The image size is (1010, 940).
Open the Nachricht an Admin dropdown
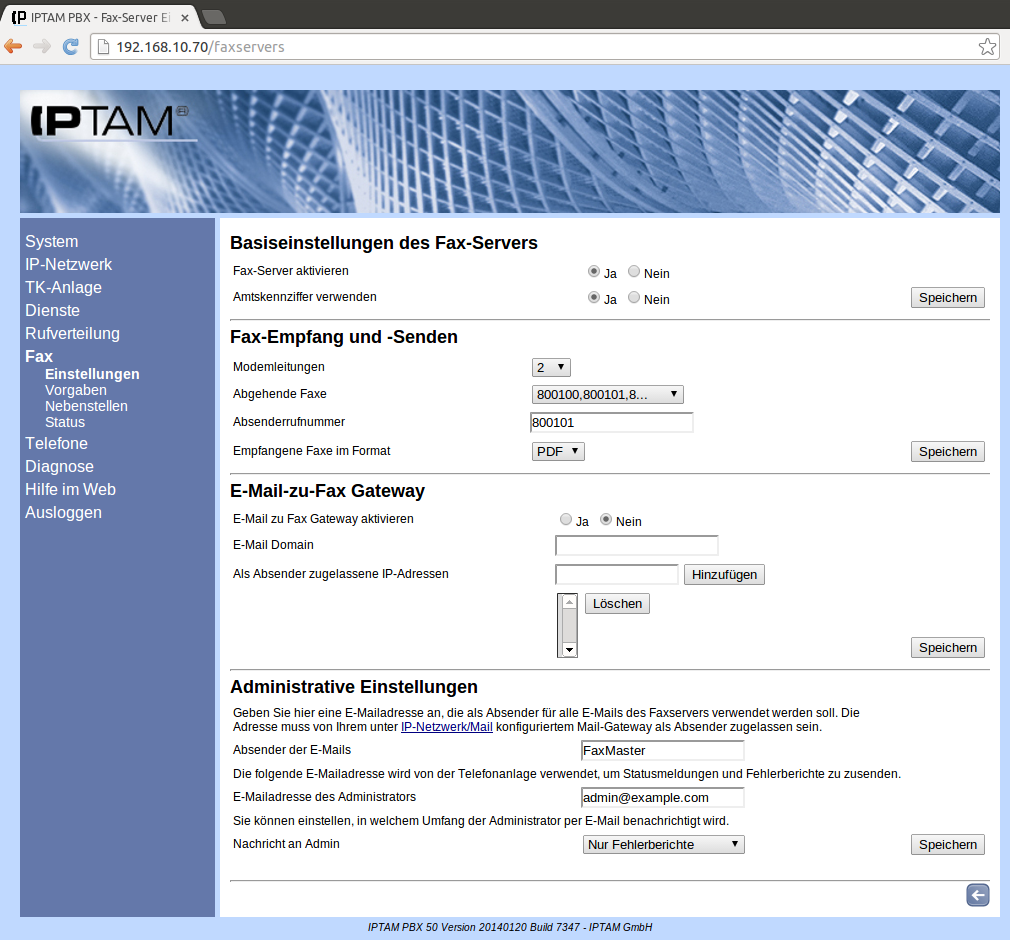pos(663,845)
